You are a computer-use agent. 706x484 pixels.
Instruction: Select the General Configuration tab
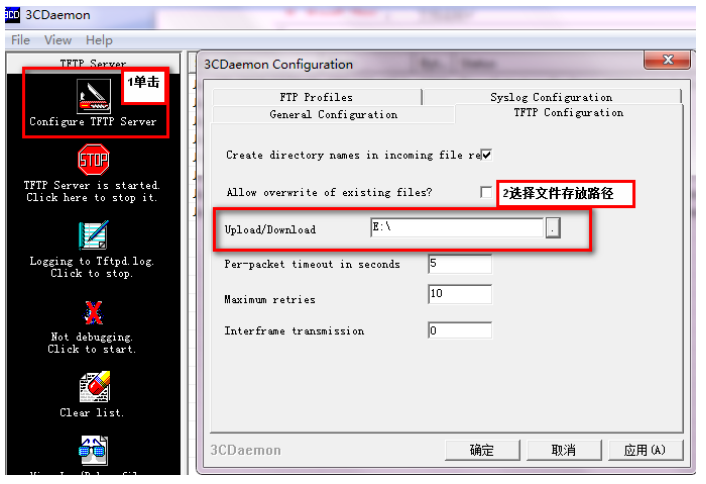coord(333,114)
